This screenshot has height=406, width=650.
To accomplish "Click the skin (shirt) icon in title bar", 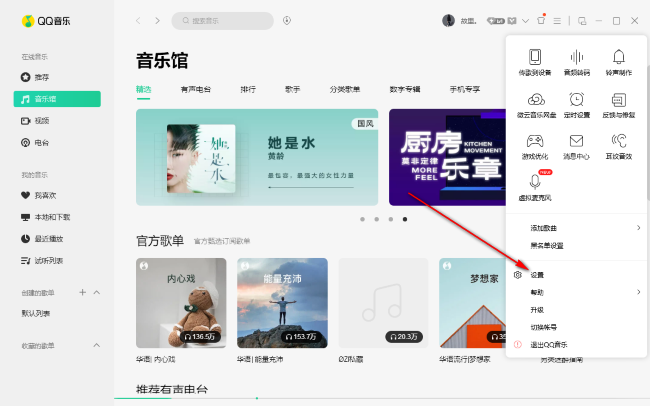I will [542, 20].
